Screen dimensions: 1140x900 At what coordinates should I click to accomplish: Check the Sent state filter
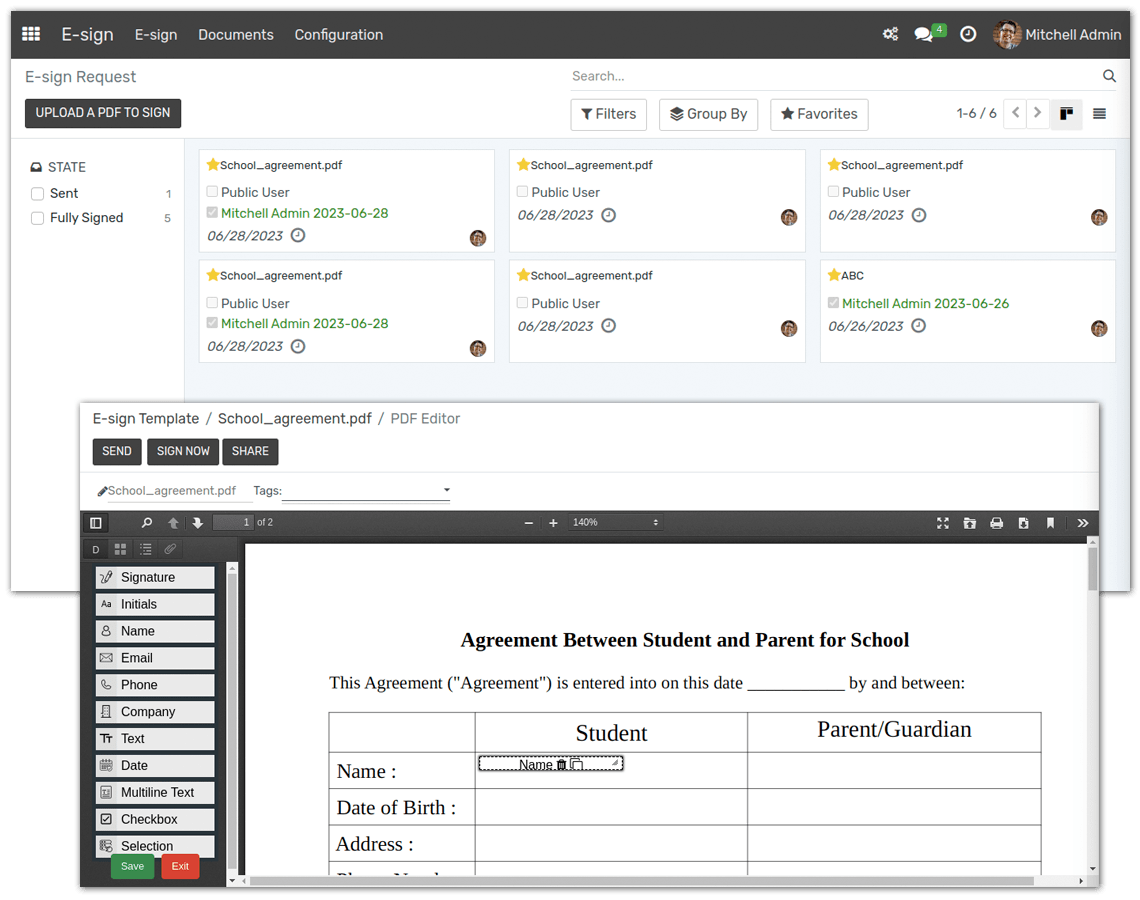(38, 194)
